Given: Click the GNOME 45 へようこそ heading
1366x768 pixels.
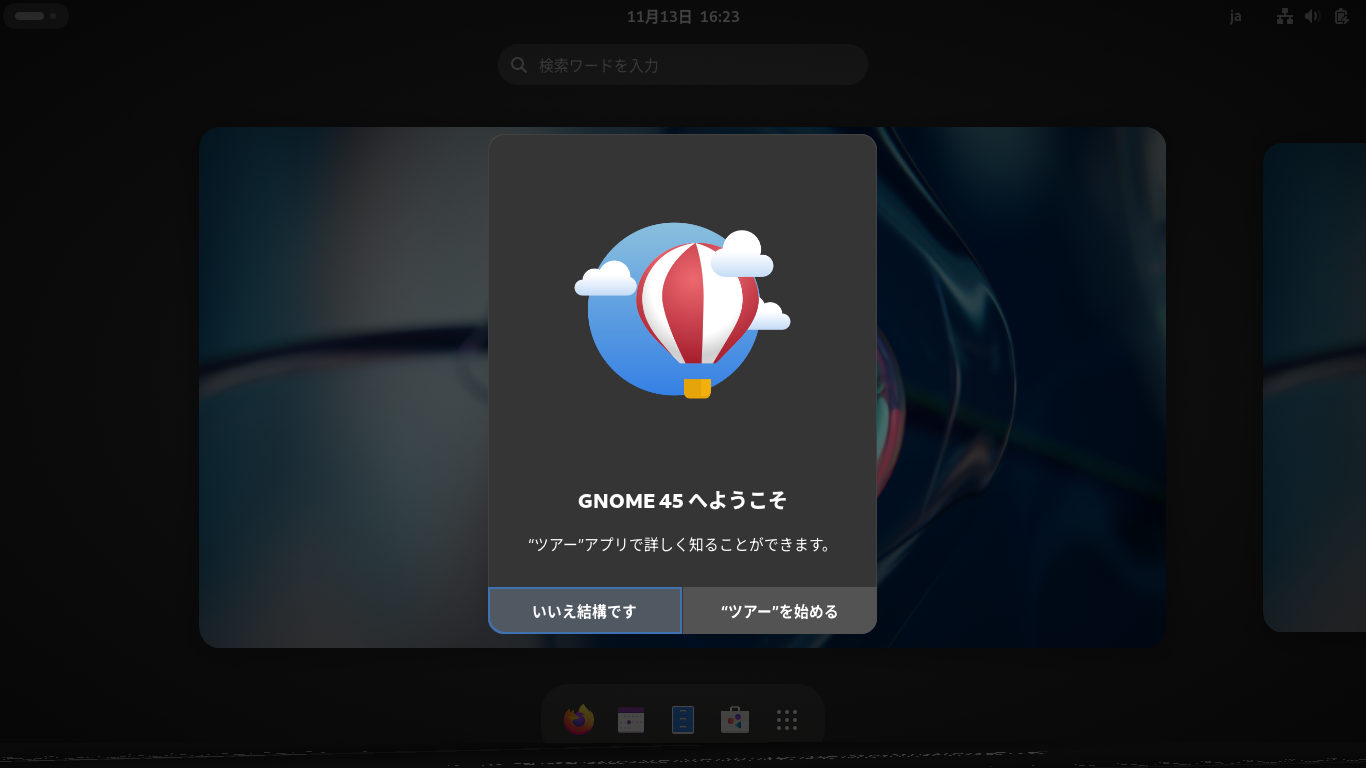Looking at the screenshot, I should [683, 501].
